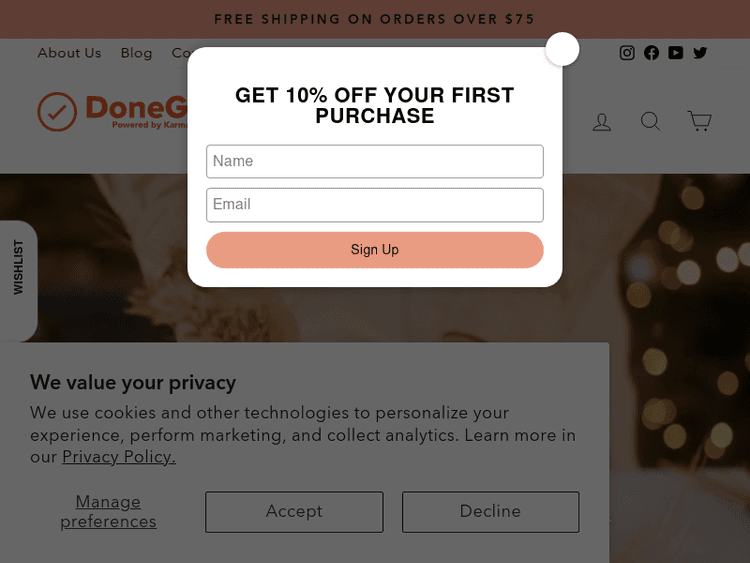This screenshot has width=750, height=563.
Task: Open the Facebook page icon
Action: [x=652, y=53]
